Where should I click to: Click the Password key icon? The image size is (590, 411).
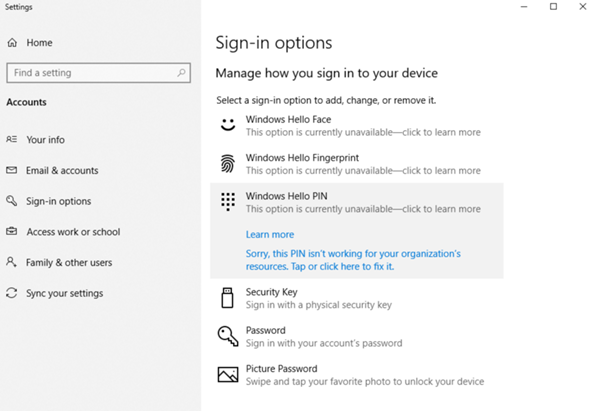coord(228,336)
